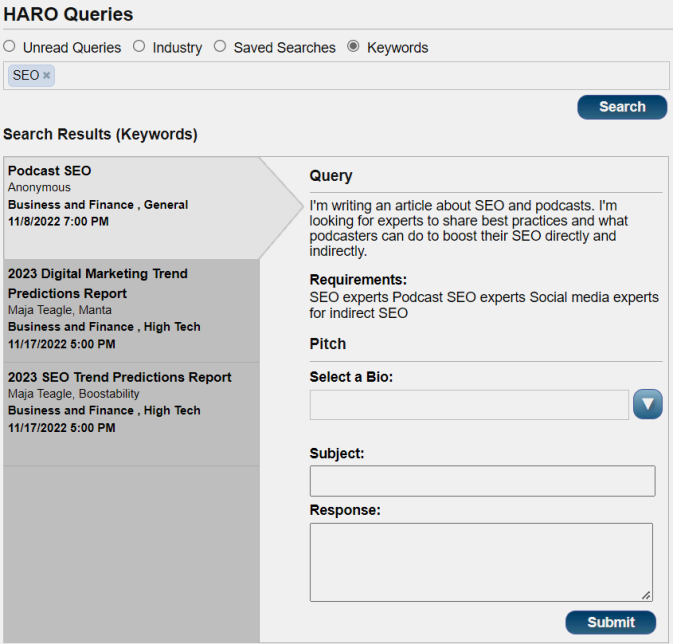Click the HARO Queries page title

tap(68, 14)
